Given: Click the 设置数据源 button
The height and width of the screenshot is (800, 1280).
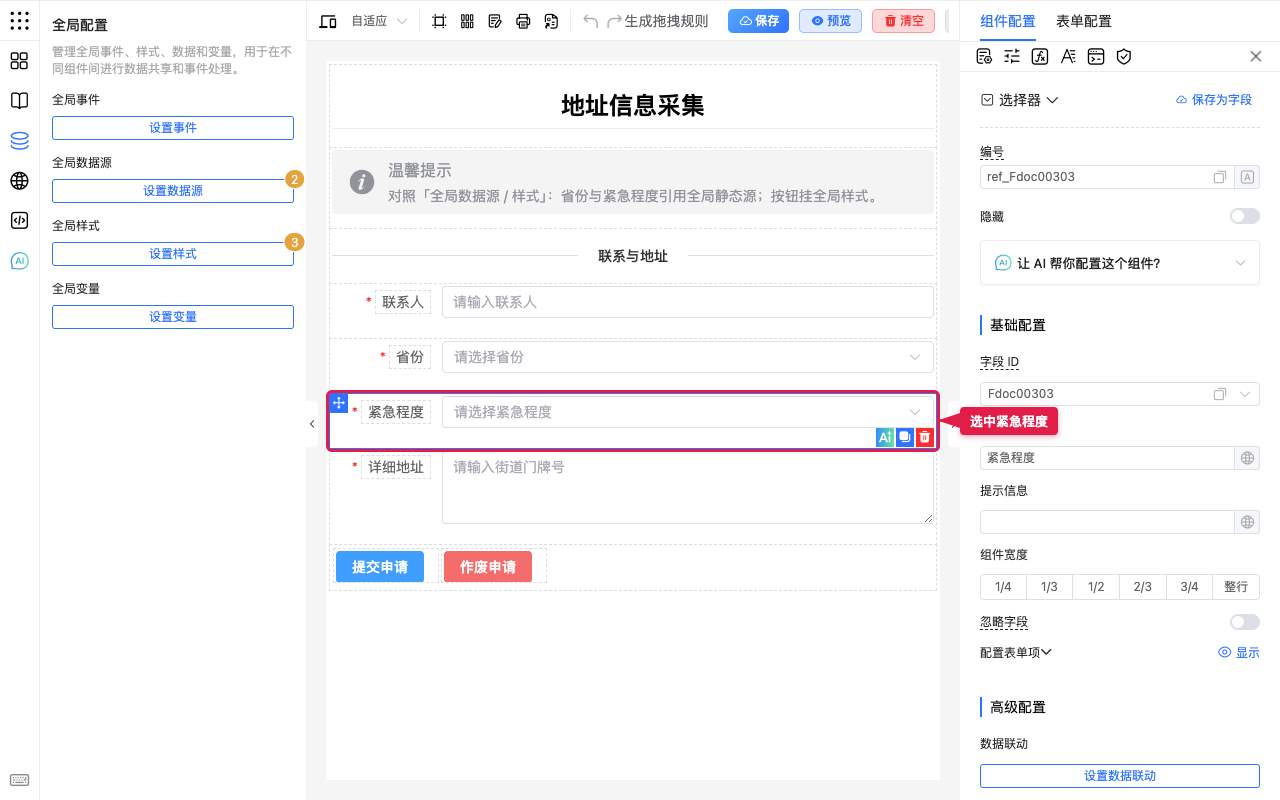Looking at the screenshot, I should coord(173,190).
